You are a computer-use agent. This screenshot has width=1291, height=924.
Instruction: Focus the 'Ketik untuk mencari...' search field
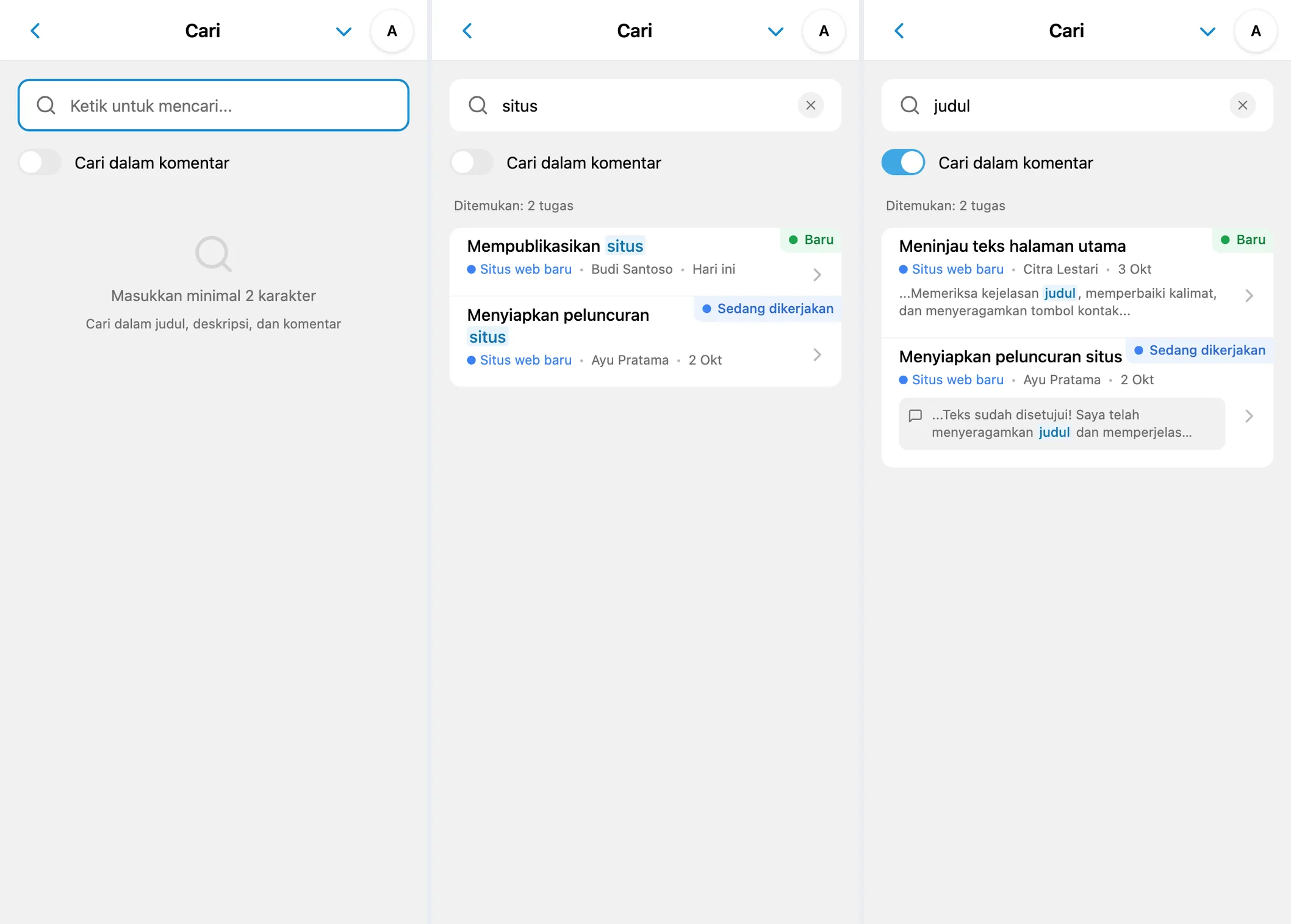pos(214,106)
